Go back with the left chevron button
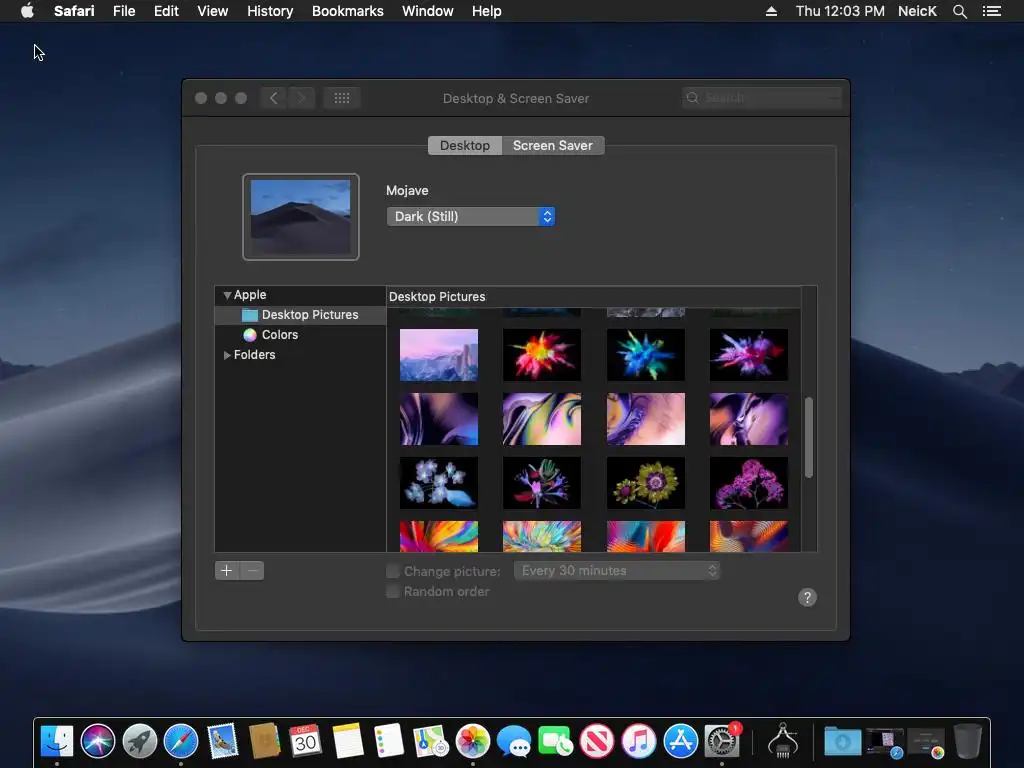The width and height of the screenshot is (1024, 768). coord(274,98)
